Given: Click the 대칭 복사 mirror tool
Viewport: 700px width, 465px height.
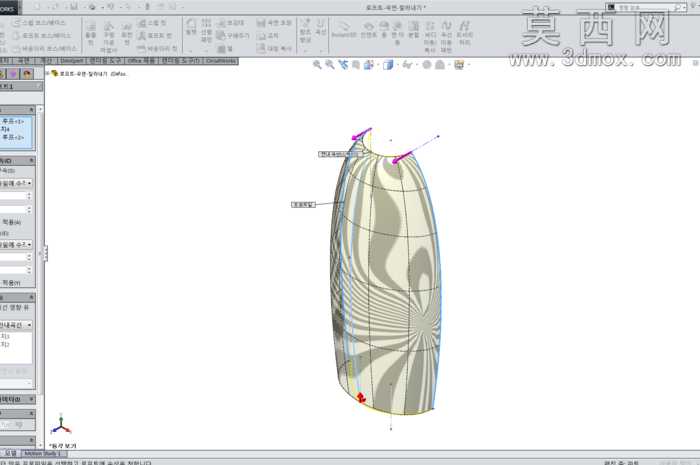Looking at the screenshot, I should (275, 49).
